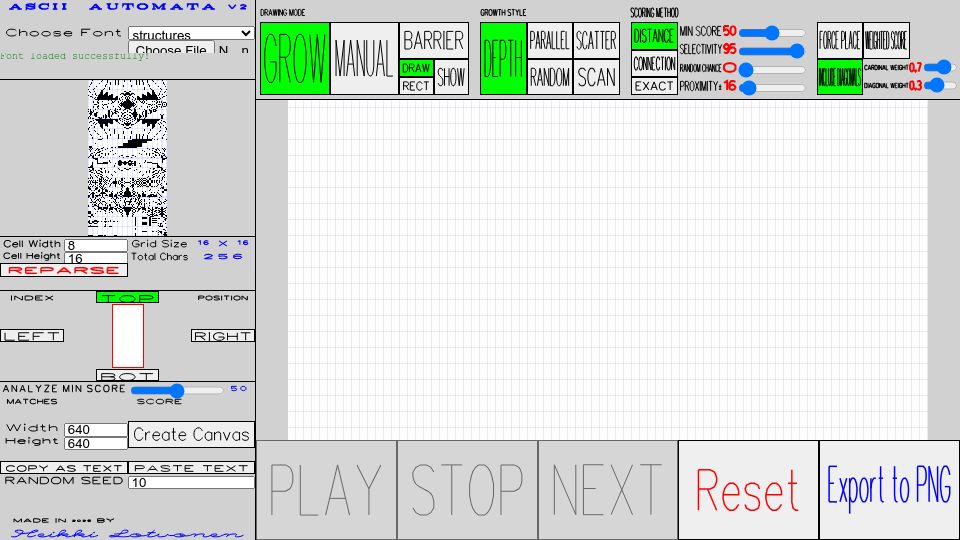Choose CONNECTION scoring method

[x=654, y=64]
